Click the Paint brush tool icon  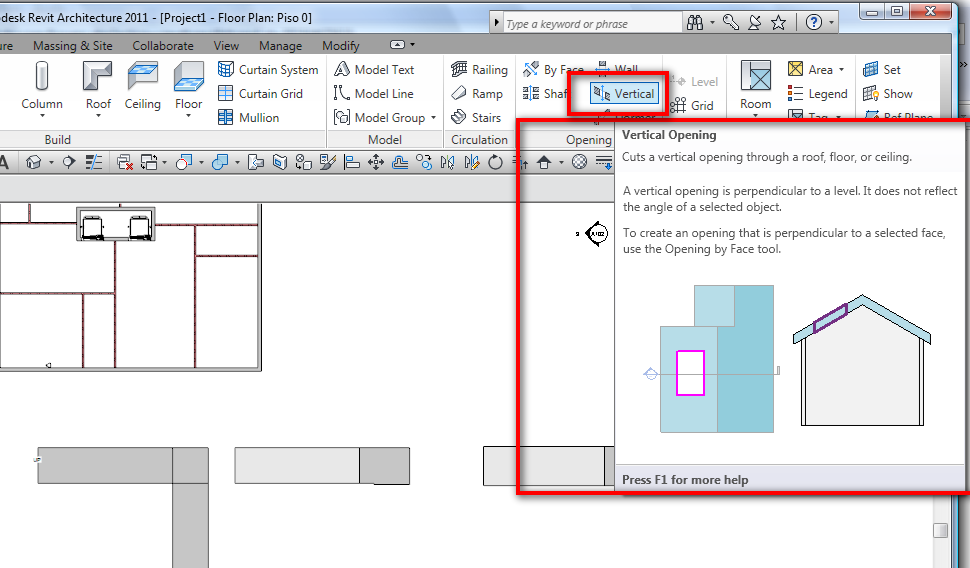coord(327,162)
